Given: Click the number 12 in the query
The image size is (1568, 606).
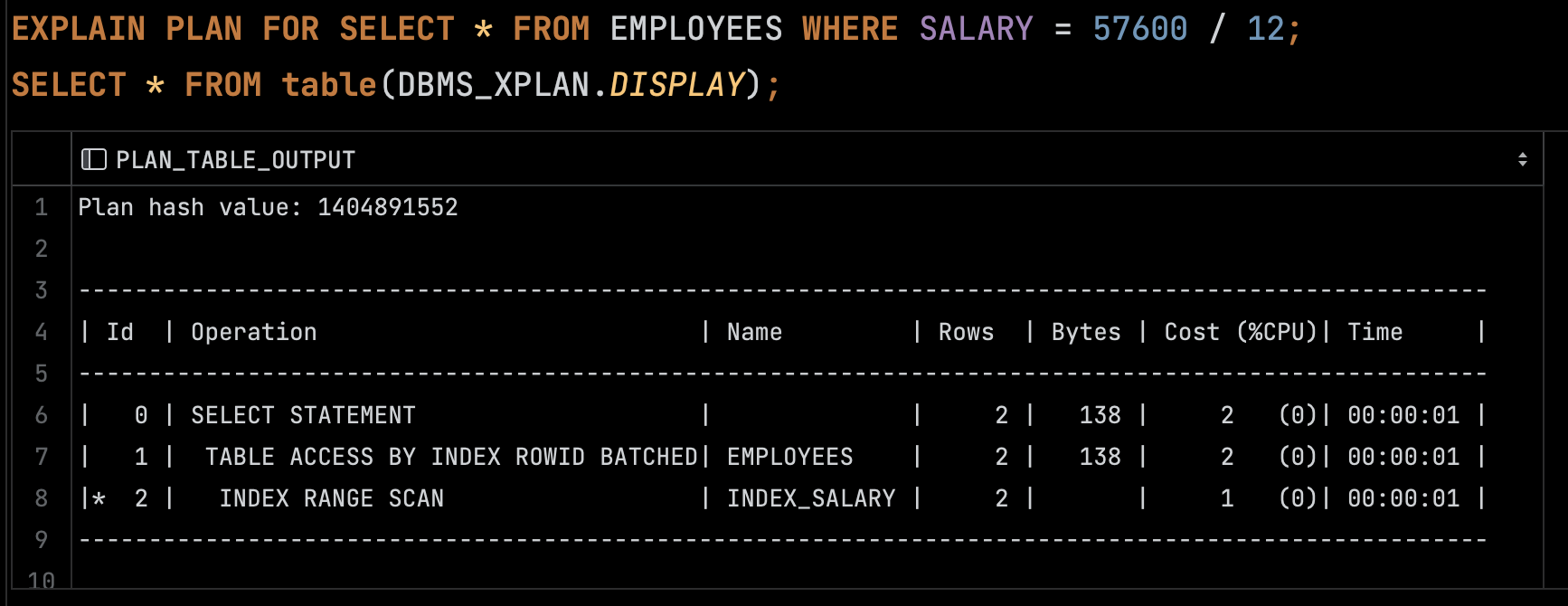Looking at the screenshot, I should [1266, 29].
